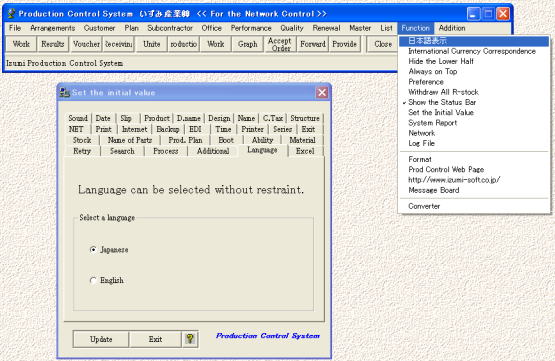This screenshot has width=555, height=361.
Task: Open the File menu
Action: pyautogui.click(x=15, y=28)
